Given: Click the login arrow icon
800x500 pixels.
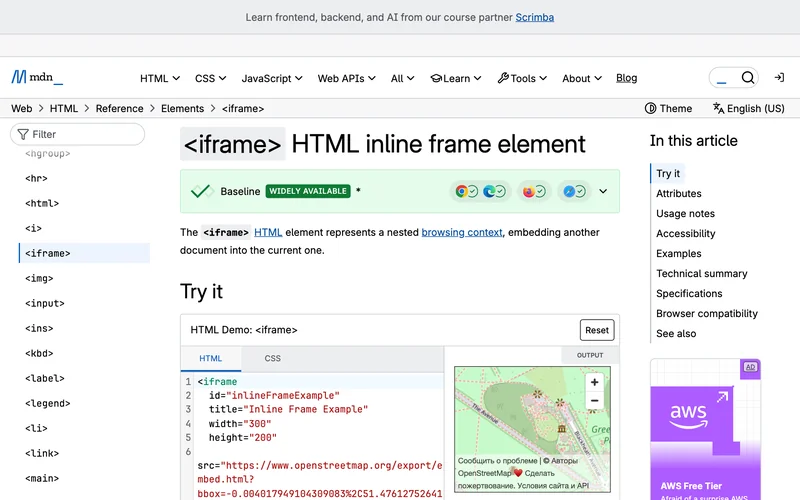Looking at the screenshot, I should pos(779,78).
